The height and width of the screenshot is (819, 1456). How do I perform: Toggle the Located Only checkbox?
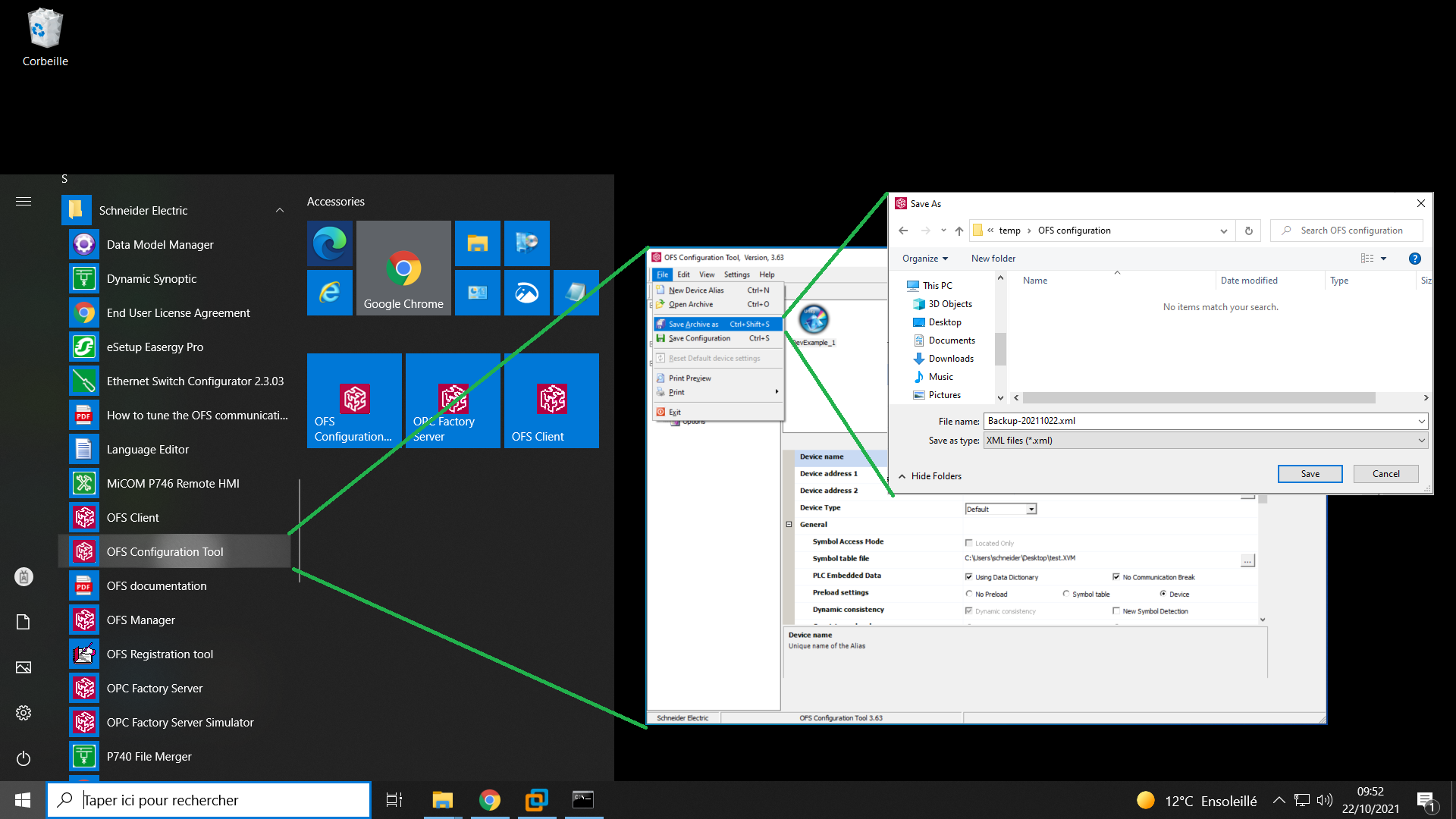point(968,543)
